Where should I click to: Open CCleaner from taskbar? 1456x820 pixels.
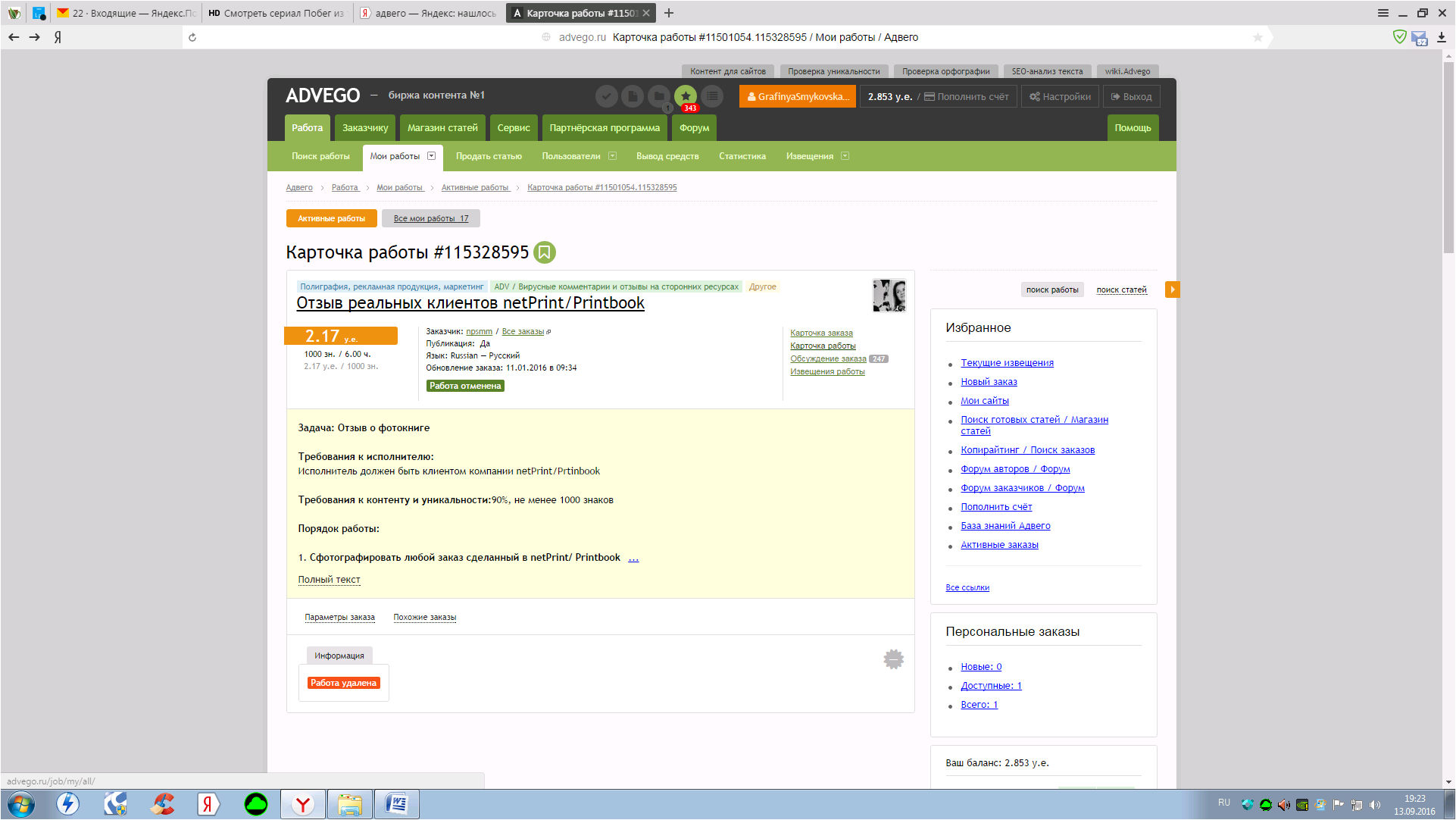pyautogui.click(x=162, y=804)
